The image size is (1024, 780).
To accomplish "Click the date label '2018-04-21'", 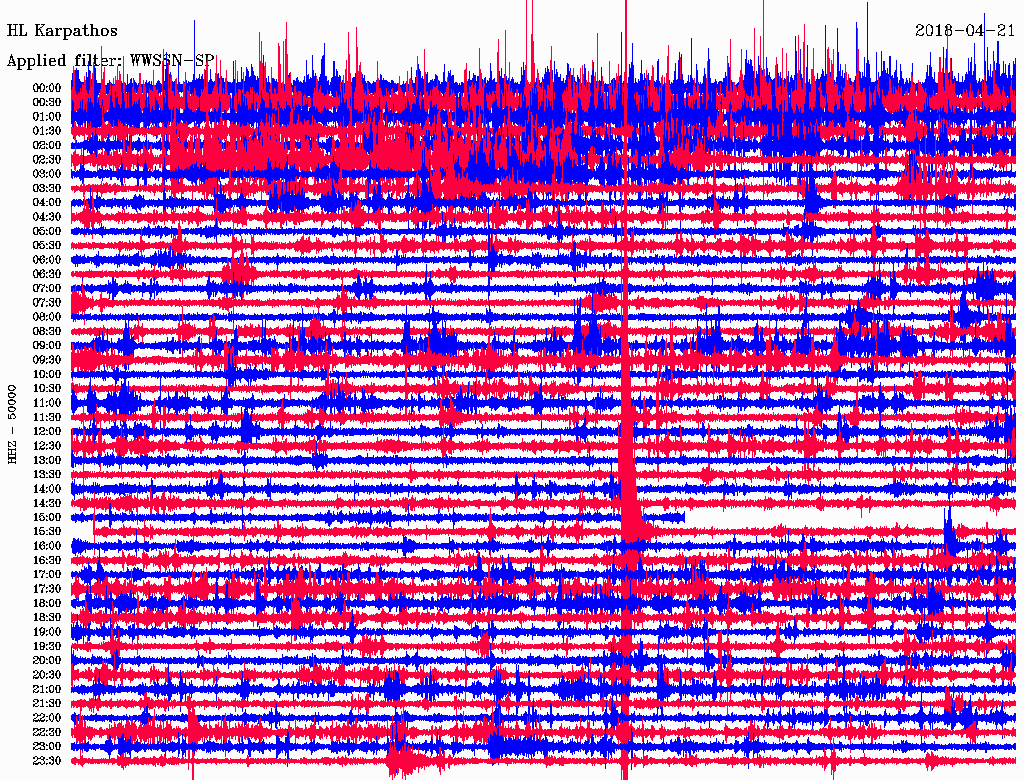I will tap(965, 31).
